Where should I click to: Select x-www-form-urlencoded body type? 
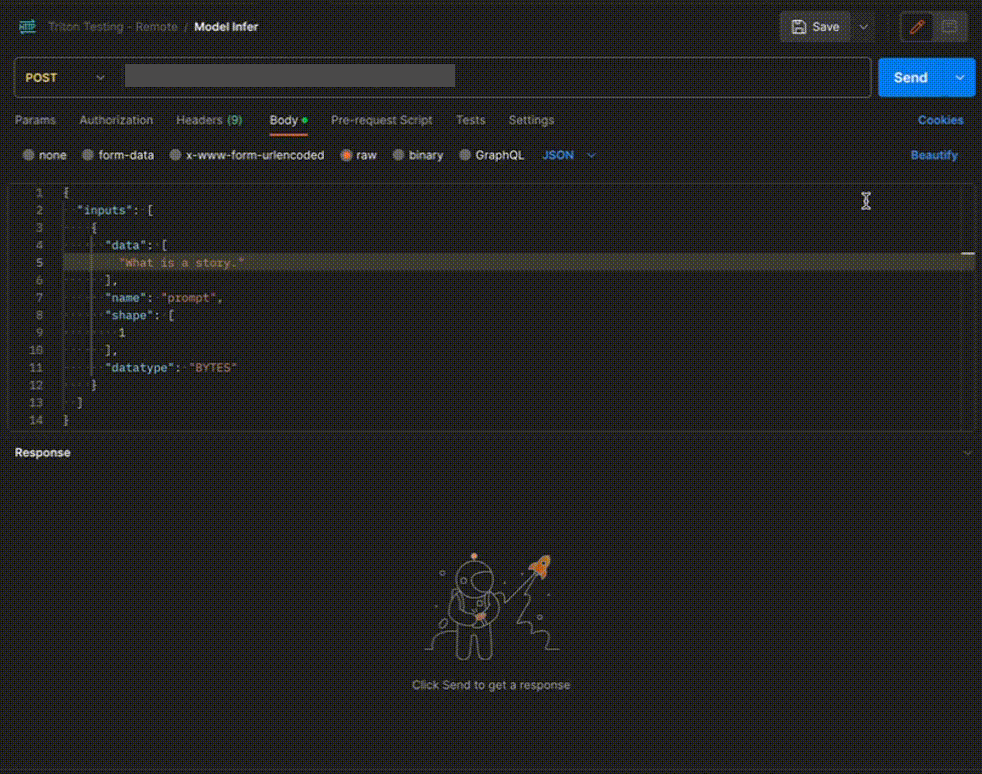tap(176, 156)
